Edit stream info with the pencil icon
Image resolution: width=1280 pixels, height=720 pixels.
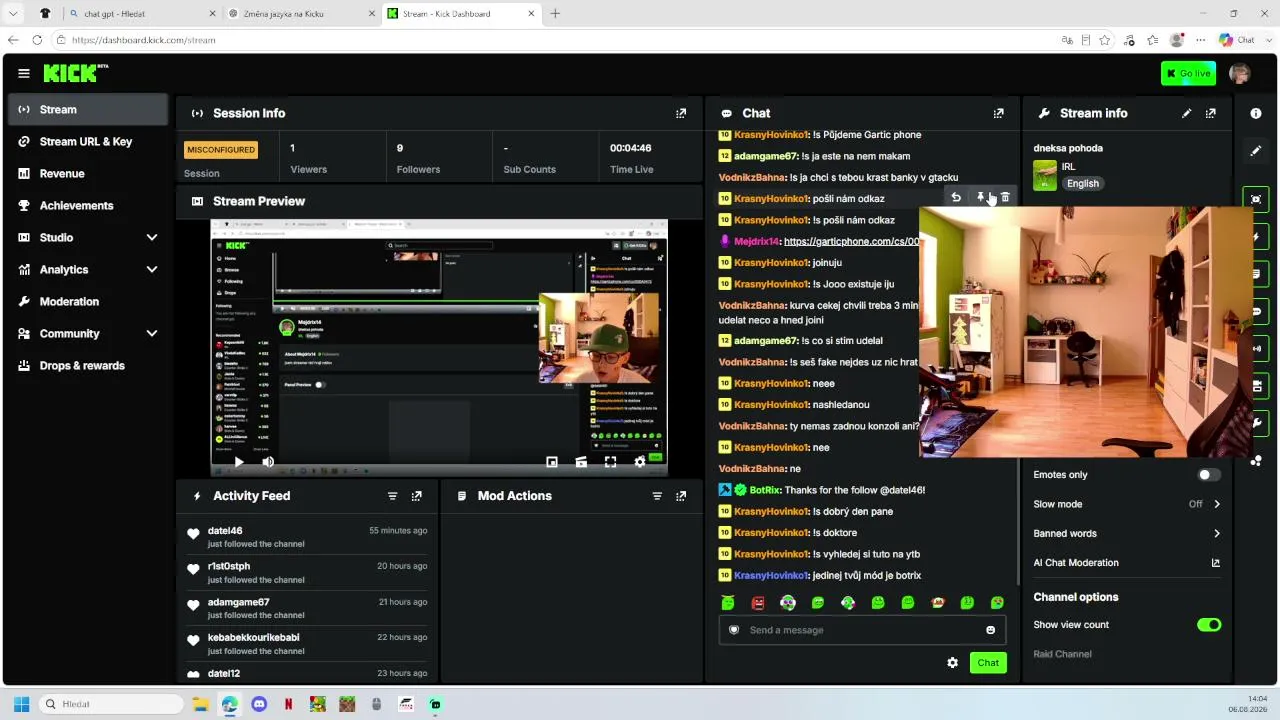1186,114
